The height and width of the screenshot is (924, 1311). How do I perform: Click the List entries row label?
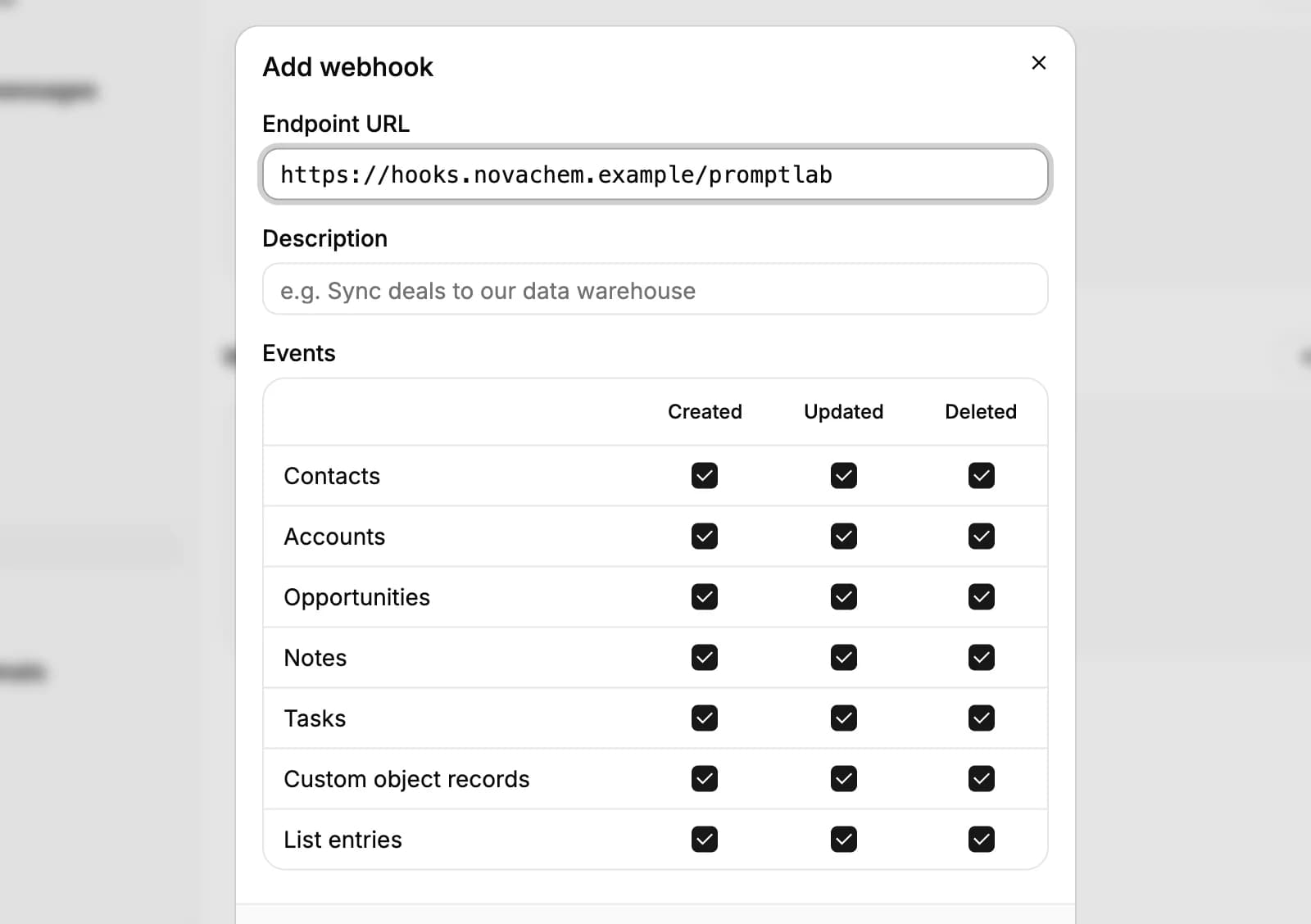point(342,840)
